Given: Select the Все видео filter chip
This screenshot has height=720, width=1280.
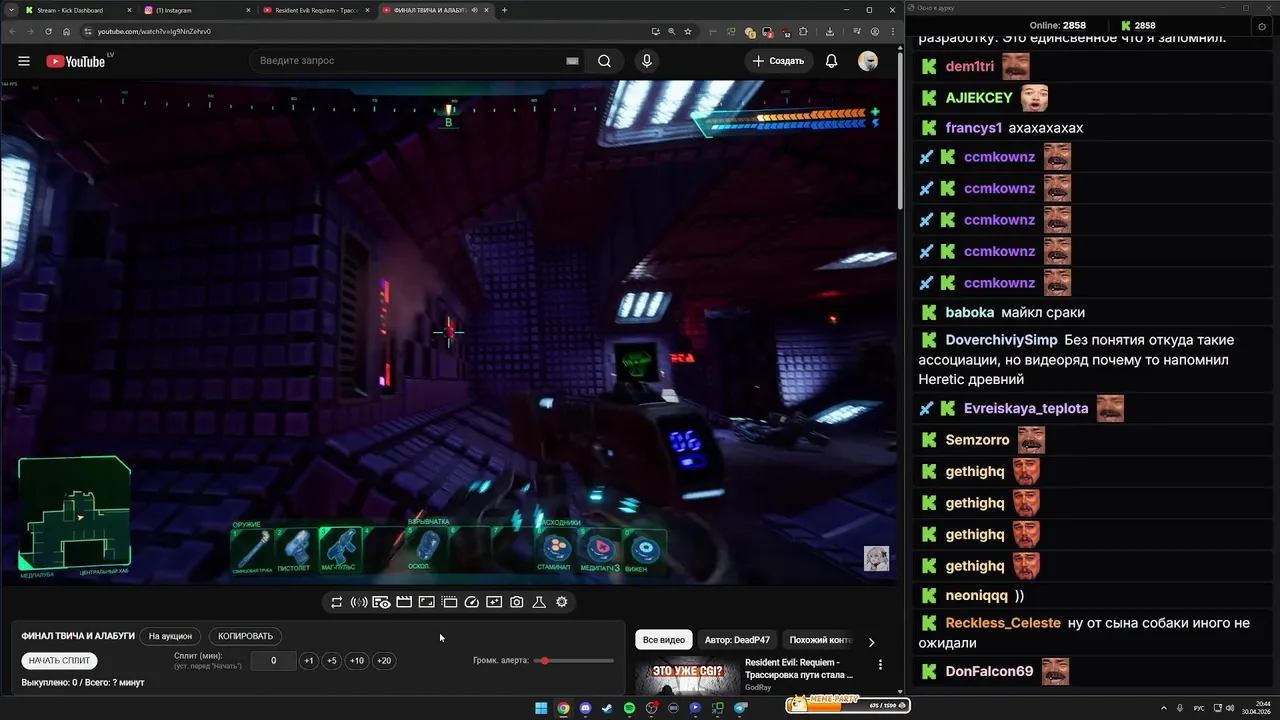Looking at the screenshot, I should point(664,640).
